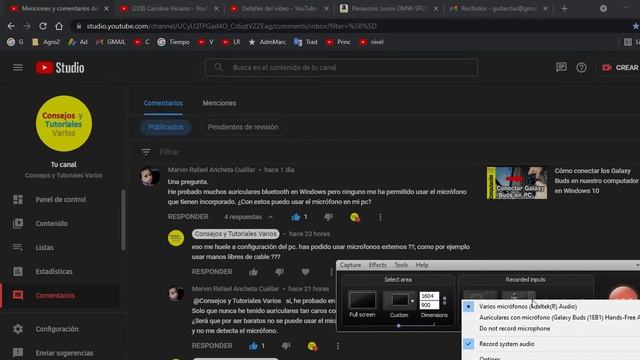Click the YouTube Studio logo

pyautogui.click(x=60, y=68)
